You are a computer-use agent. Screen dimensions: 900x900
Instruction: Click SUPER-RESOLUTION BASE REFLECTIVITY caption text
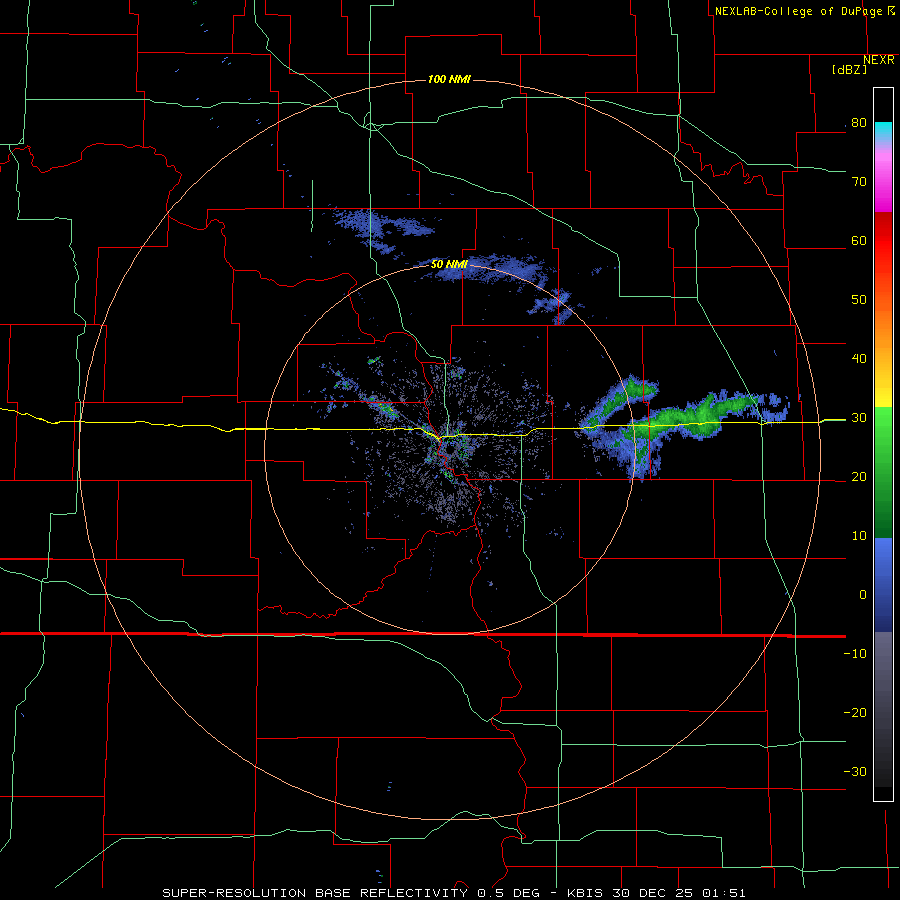click(x=315, y=893)
